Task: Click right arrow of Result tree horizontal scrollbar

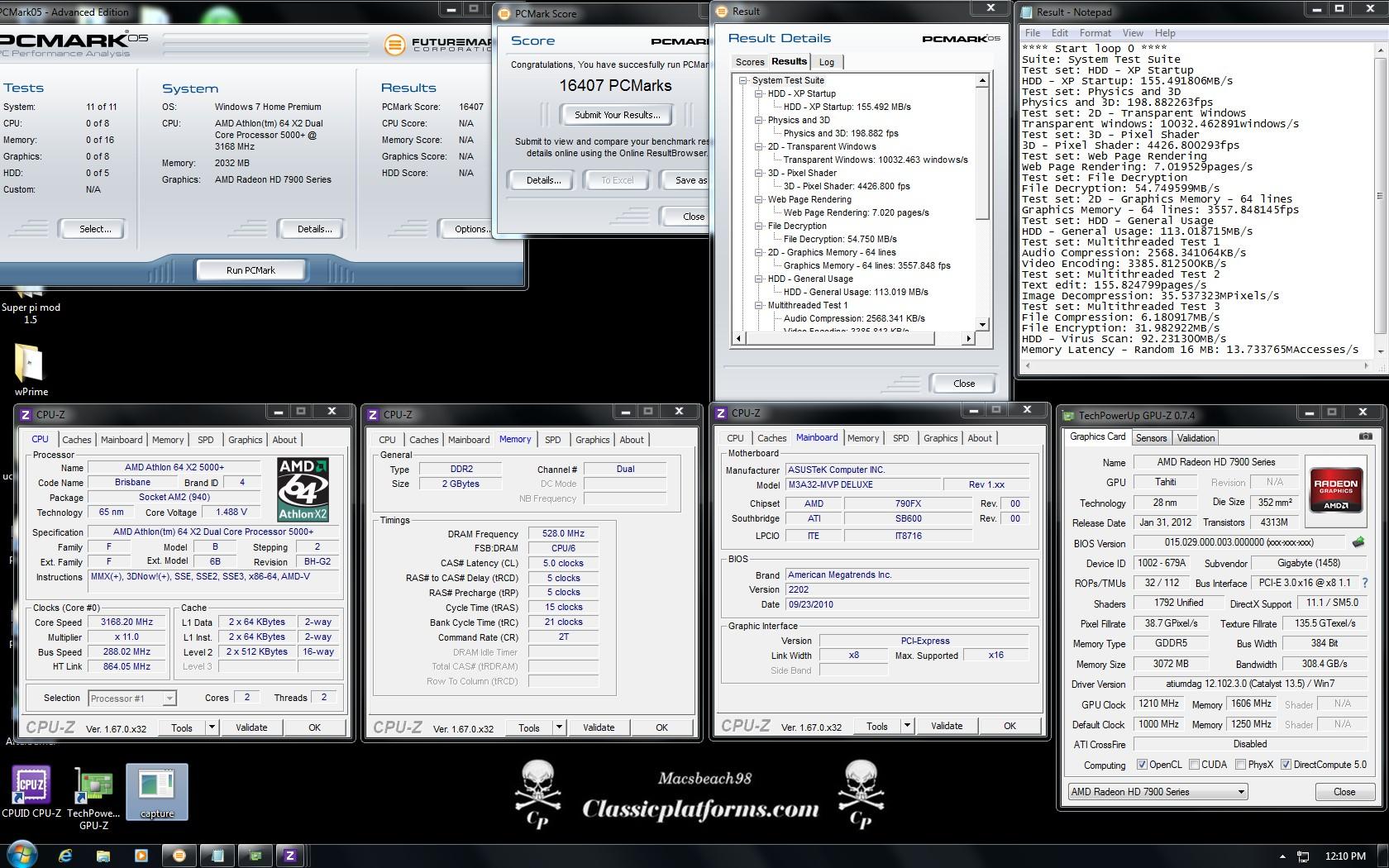Action: (x=969, y=338)
